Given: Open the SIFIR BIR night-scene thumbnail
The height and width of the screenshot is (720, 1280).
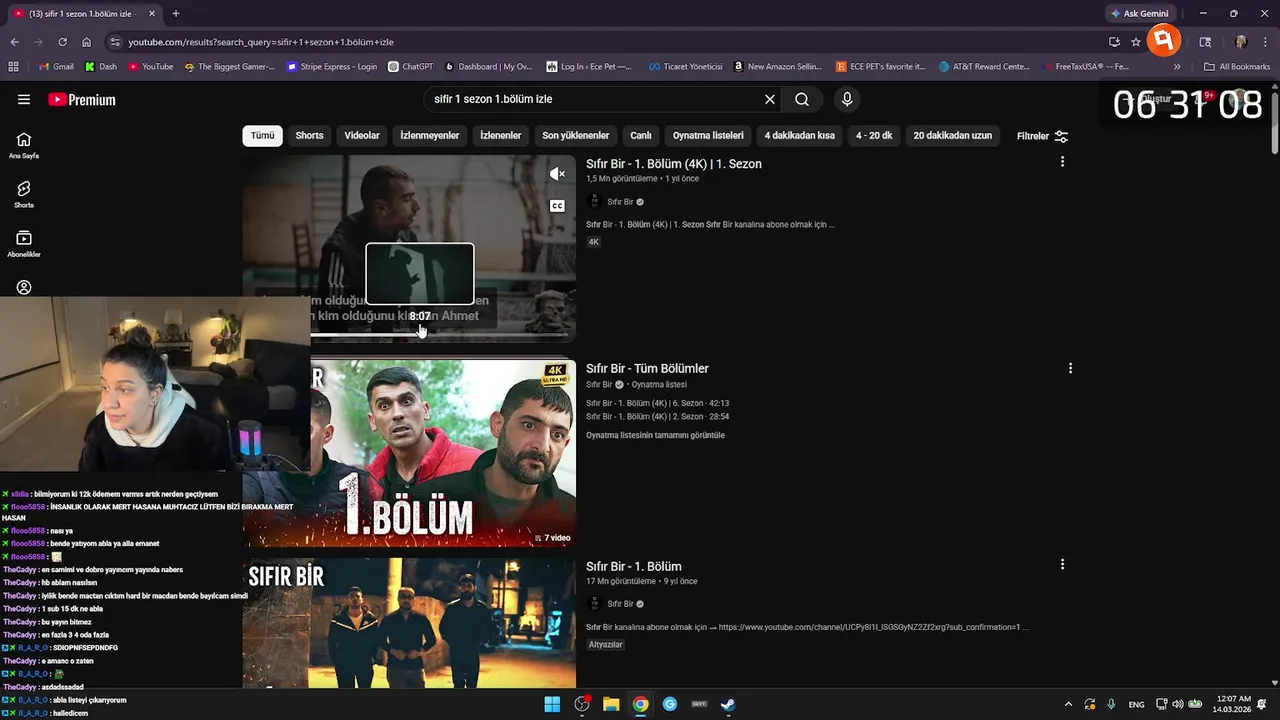Looking at the screenshot, I should [x=409, y=623].
